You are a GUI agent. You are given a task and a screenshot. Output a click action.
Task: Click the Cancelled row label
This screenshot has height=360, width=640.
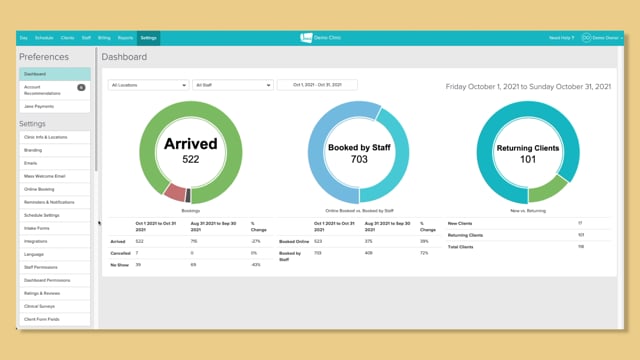120,253
